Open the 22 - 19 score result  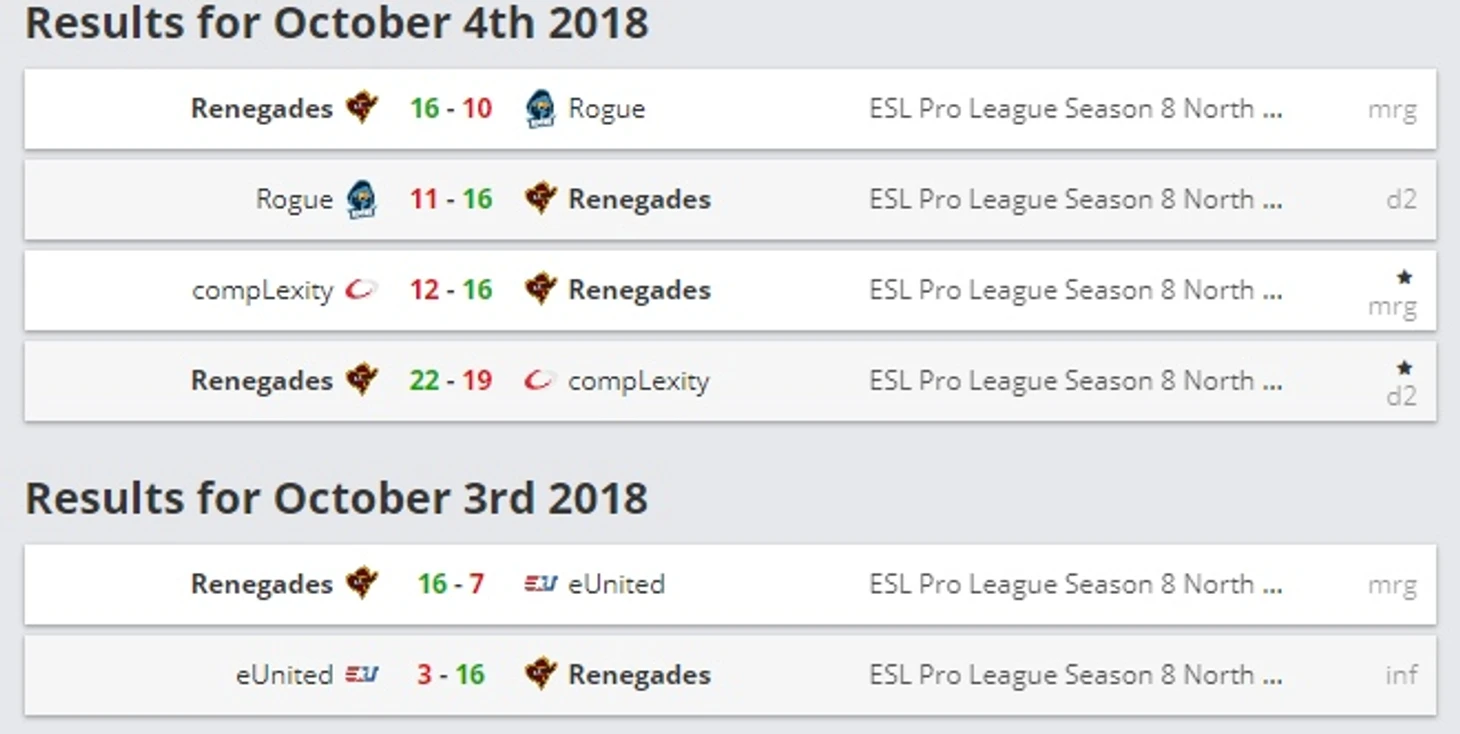[451, 381]
